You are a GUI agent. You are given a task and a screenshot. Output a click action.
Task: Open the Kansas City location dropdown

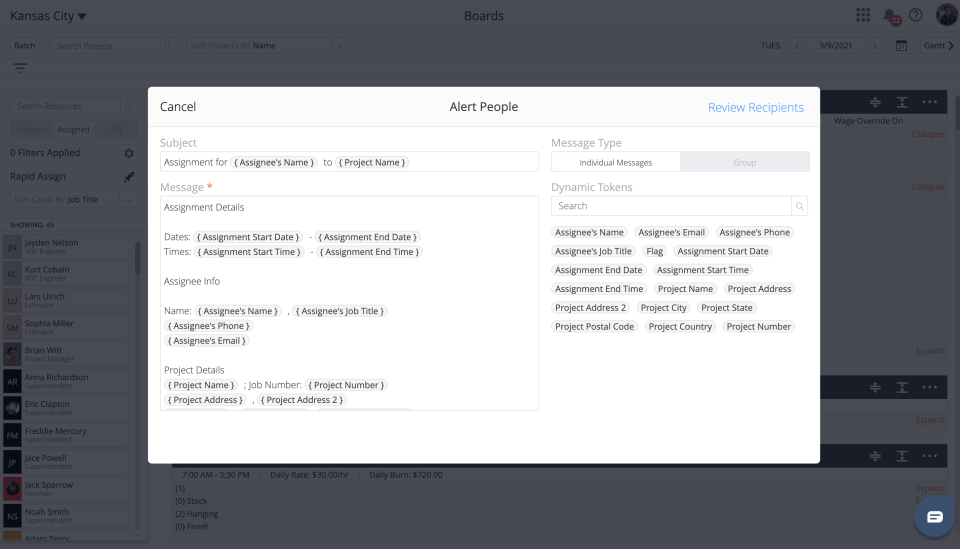(48, 16)
